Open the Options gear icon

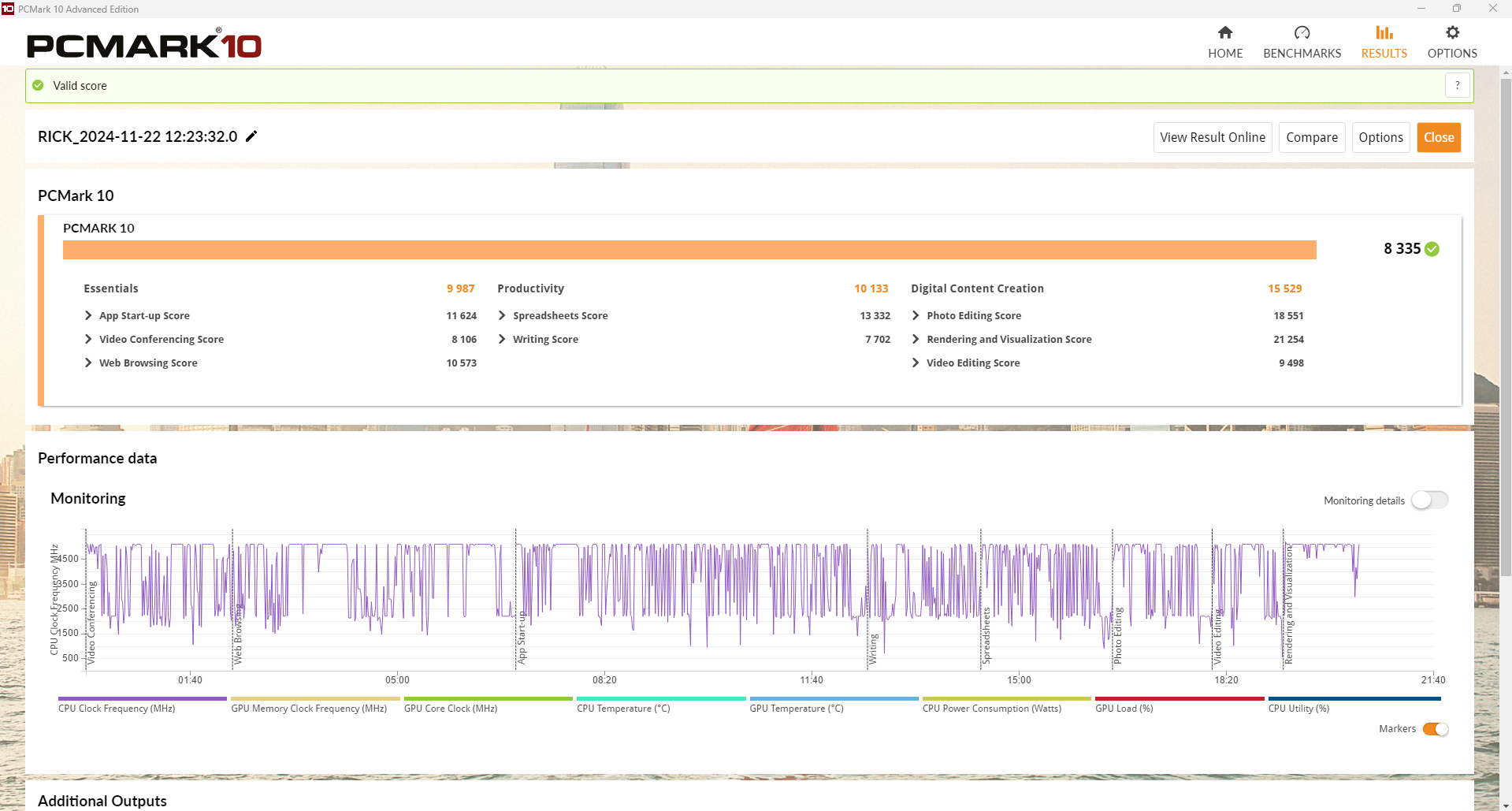(1452, 32)
